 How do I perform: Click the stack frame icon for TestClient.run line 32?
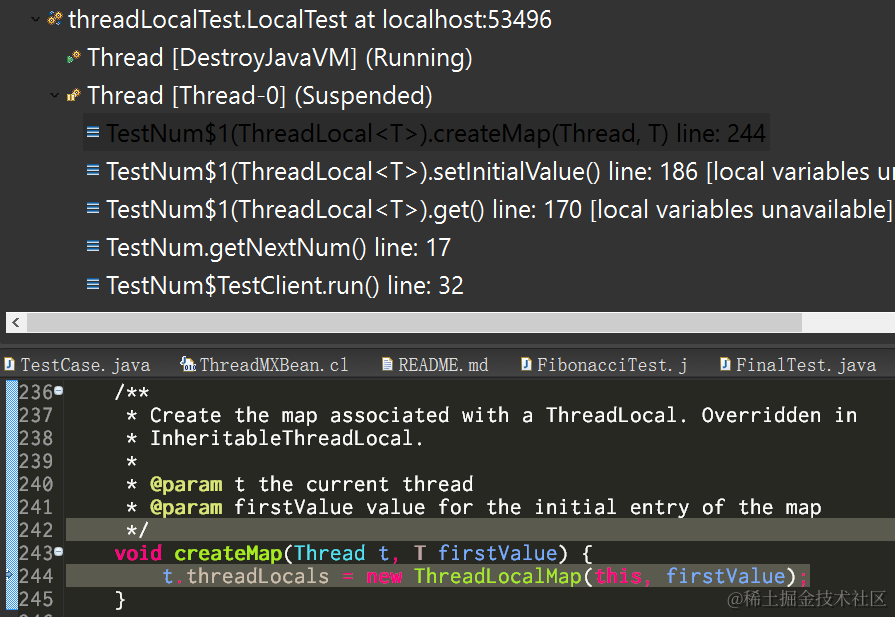[x=92, y=284]
